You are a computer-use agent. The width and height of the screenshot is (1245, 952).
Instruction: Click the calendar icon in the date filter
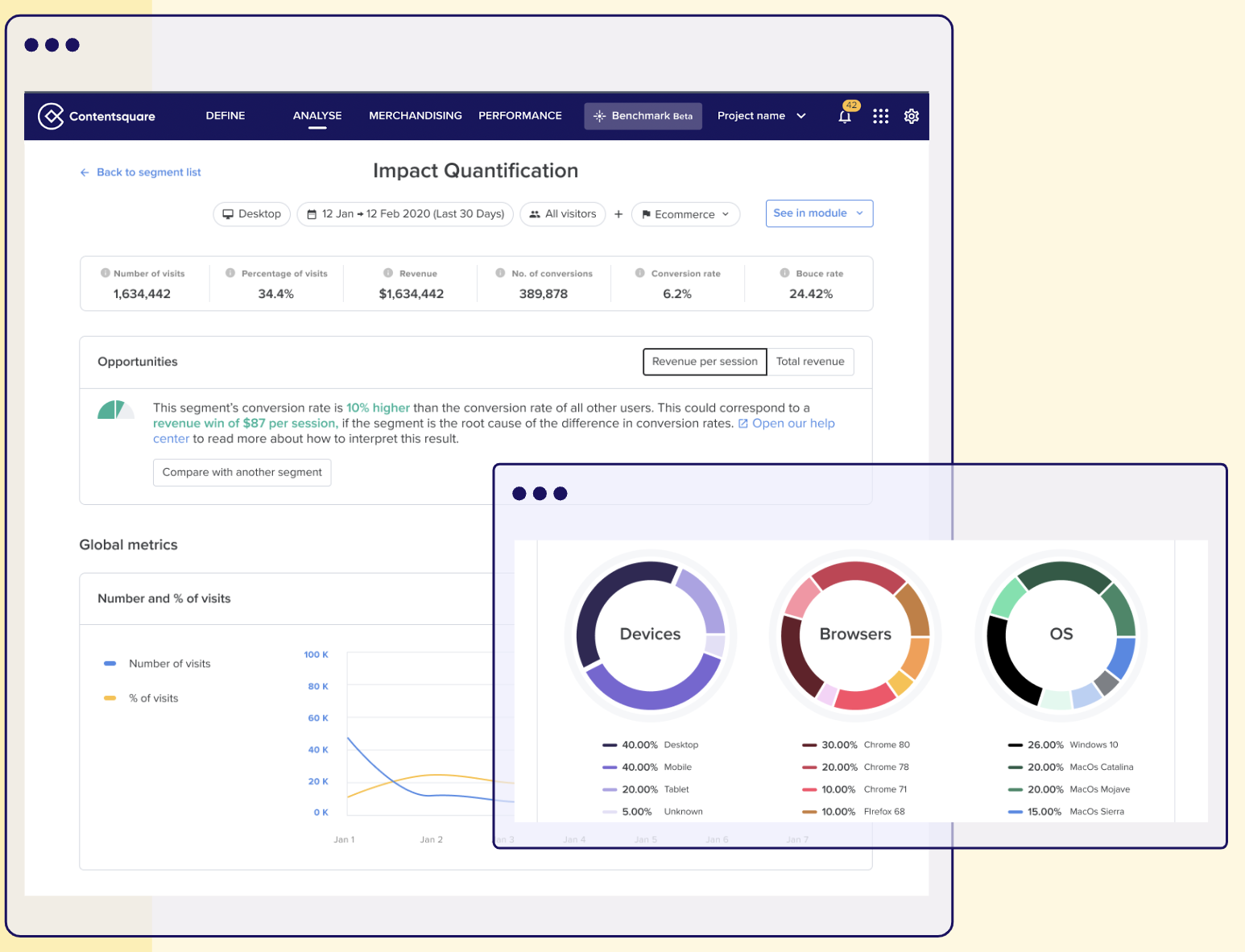click(x=311, y=213)
